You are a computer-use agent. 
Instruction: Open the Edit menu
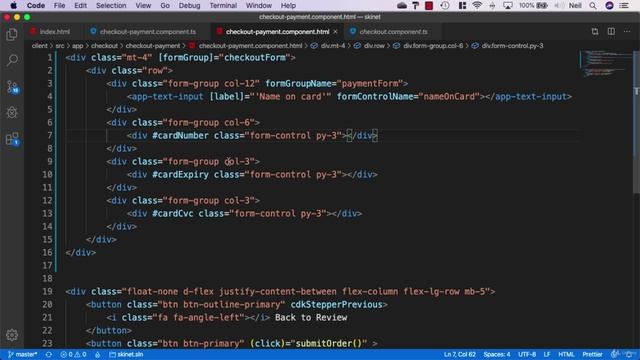pos(80,5)
